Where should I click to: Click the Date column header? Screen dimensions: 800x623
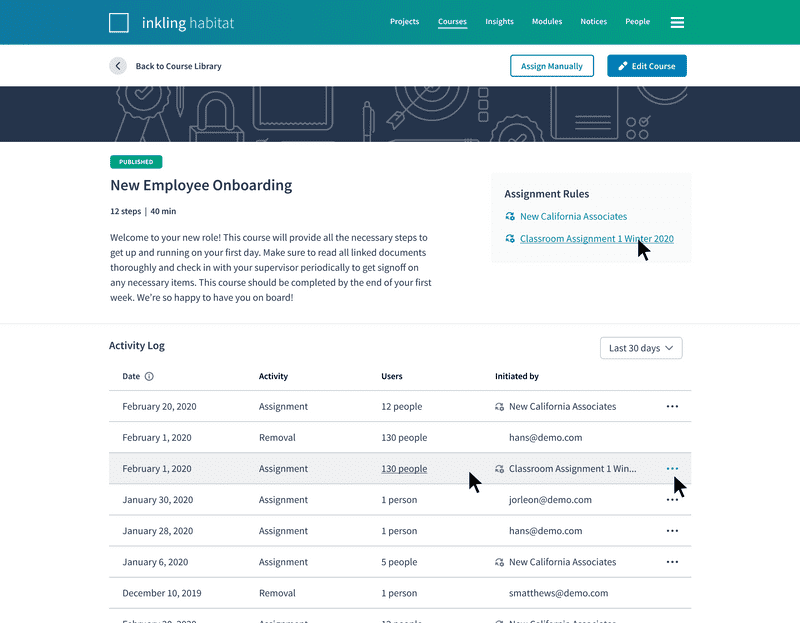(x=131, y=377)
